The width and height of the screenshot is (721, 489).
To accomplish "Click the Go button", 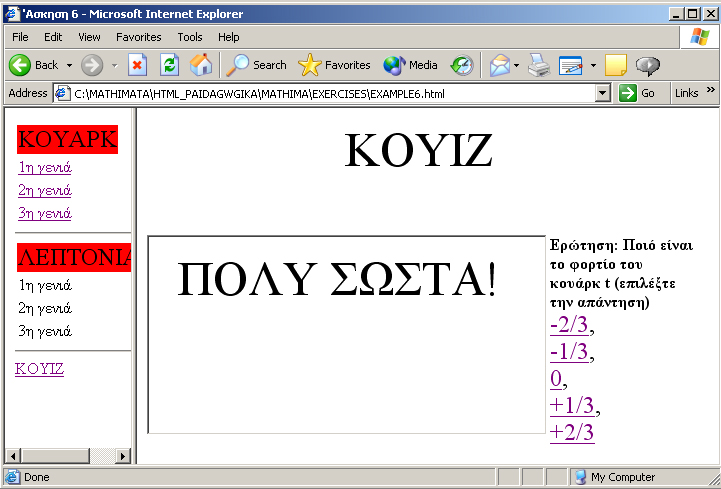I will pyautogui.click(x=638, y=93).
